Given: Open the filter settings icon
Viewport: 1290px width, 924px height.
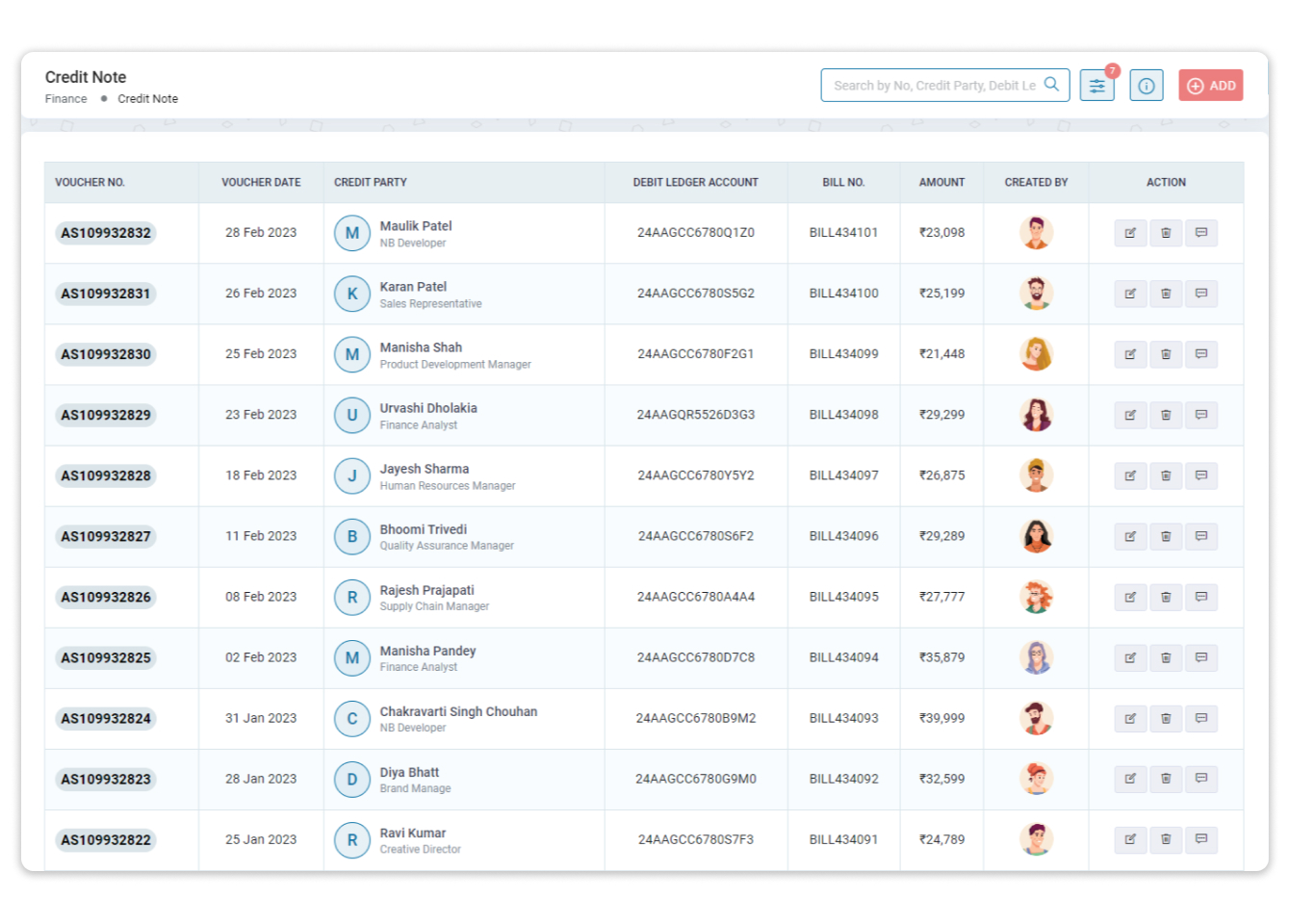Looking at the screenshot, I should point(1096,86).
